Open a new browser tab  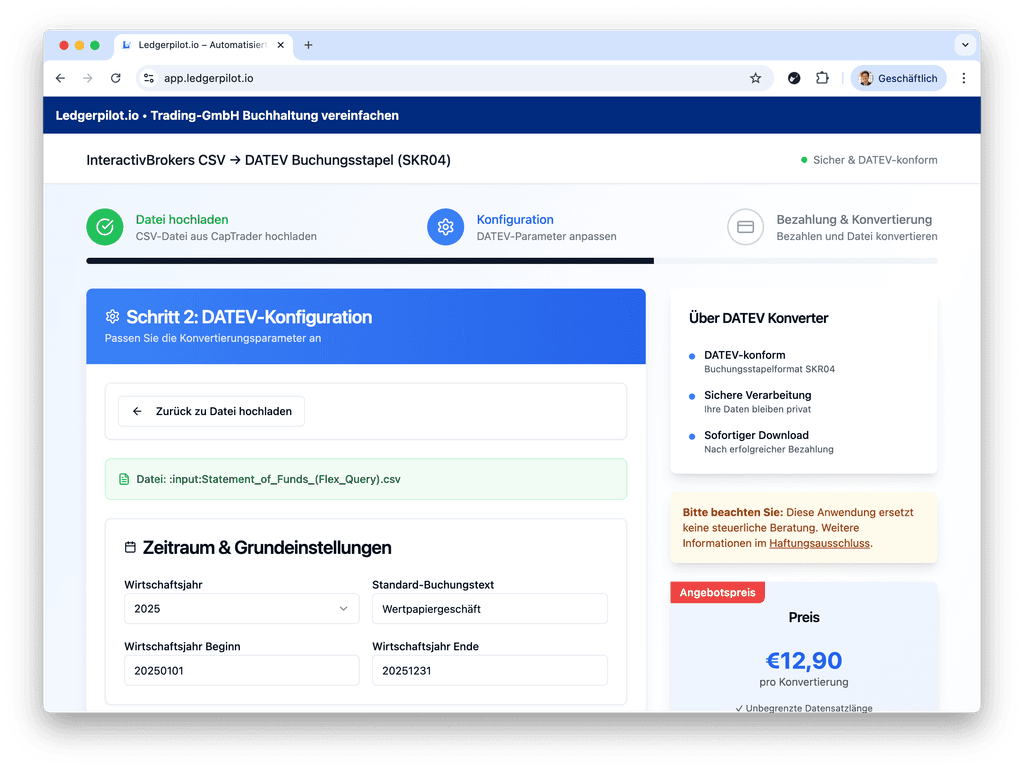308,45
